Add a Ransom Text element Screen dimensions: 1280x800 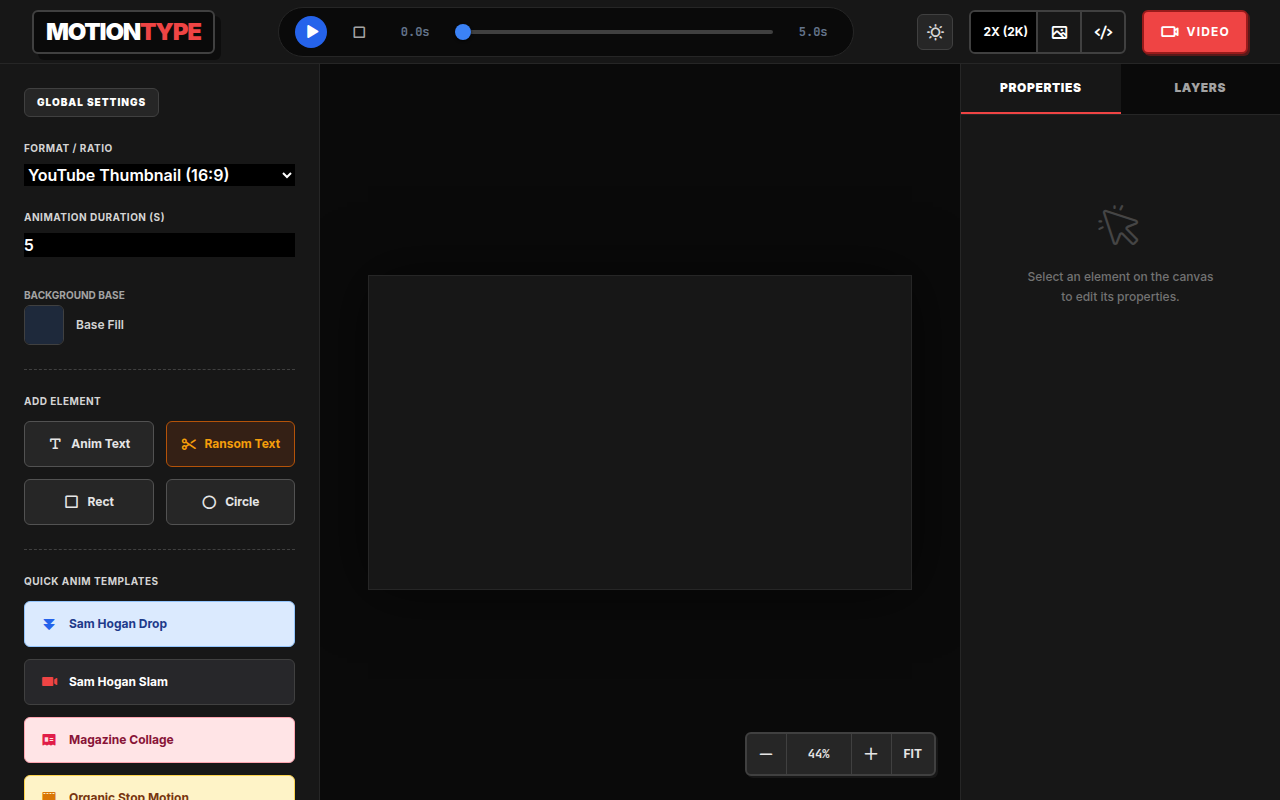tap(230, 444)
